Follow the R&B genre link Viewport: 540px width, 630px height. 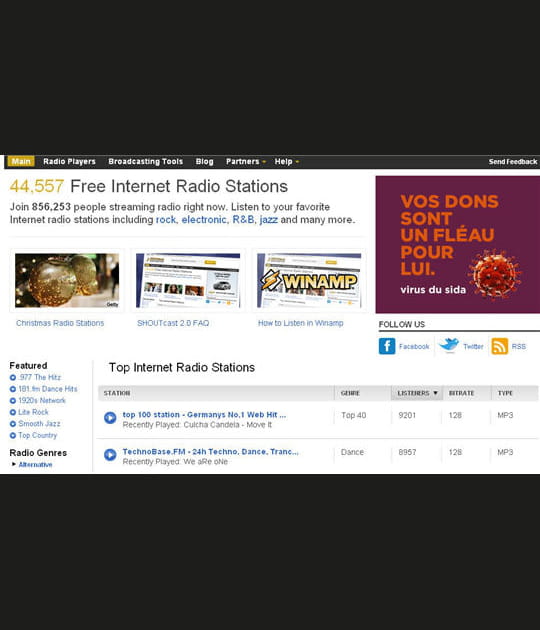point(243,220)
